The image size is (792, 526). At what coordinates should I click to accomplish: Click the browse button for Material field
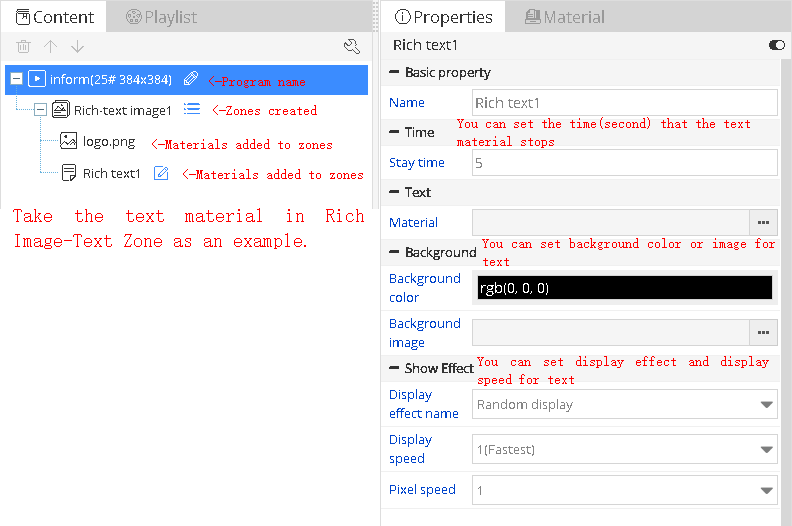coord(763,222)
